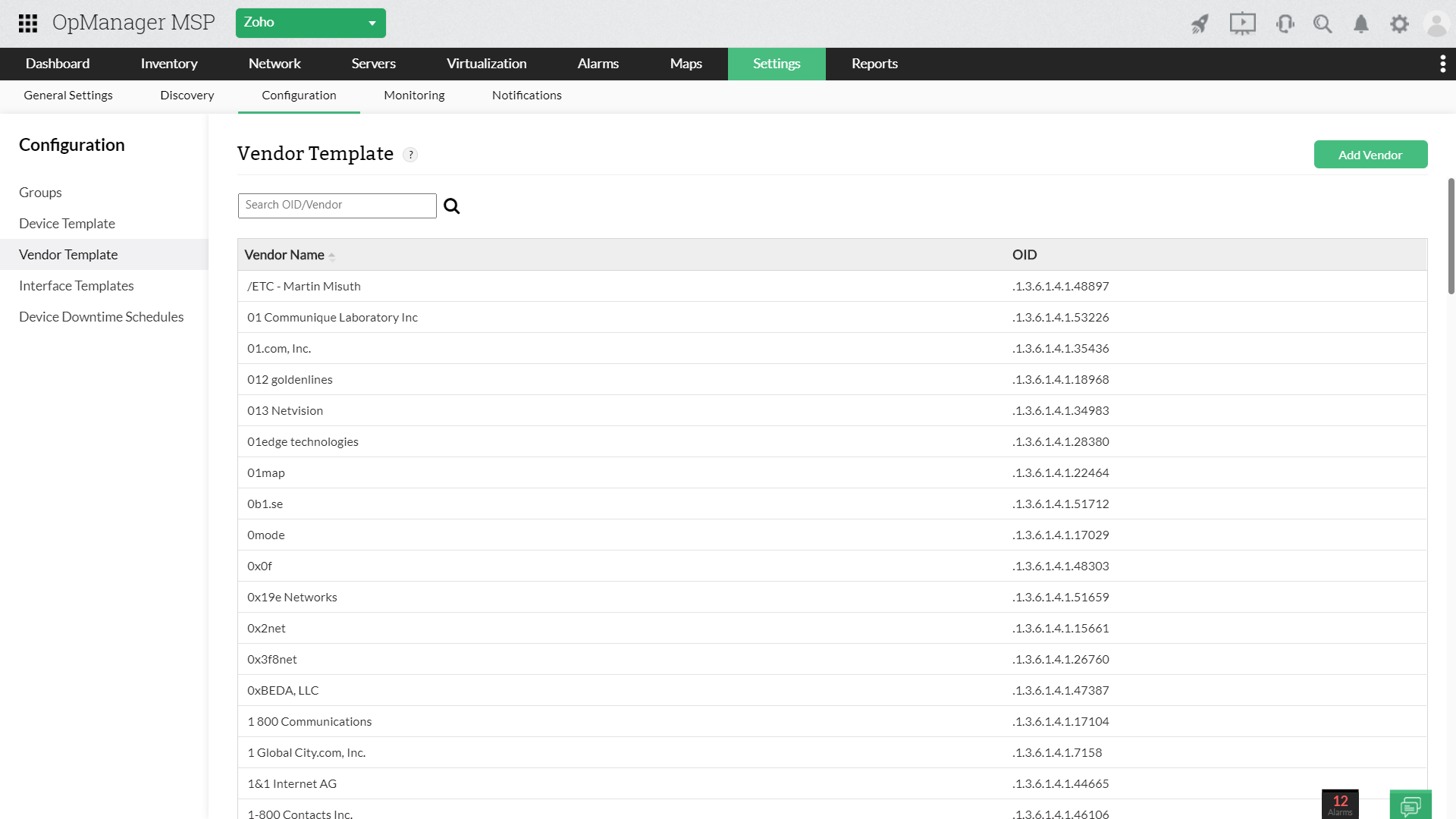This screenshot has width=1456, height=819.
Task: Open Interface Templates in sidebar
Action: click(x=76, y=286)
